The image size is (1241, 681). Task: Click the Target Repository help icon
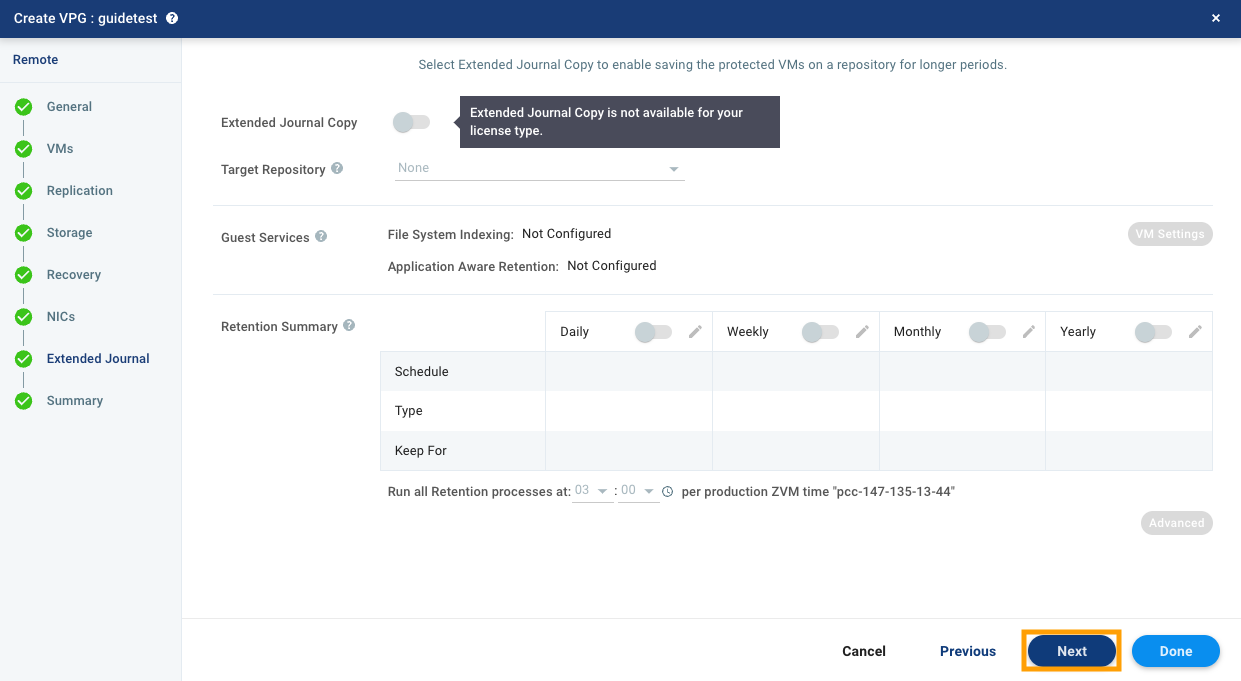[x=337, y=169]
